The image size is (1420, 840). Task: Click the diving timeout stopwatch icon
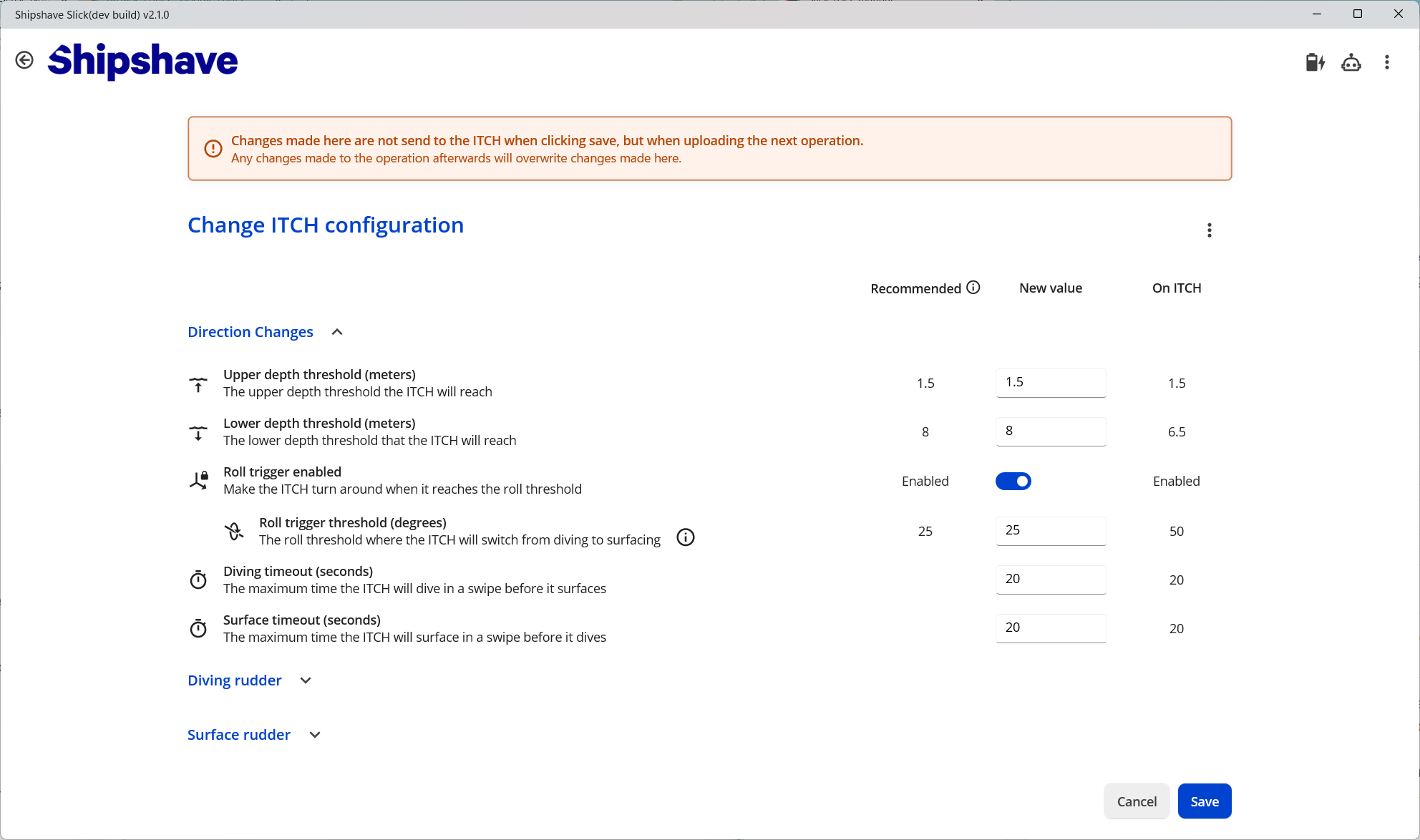[x=198, y=580]
